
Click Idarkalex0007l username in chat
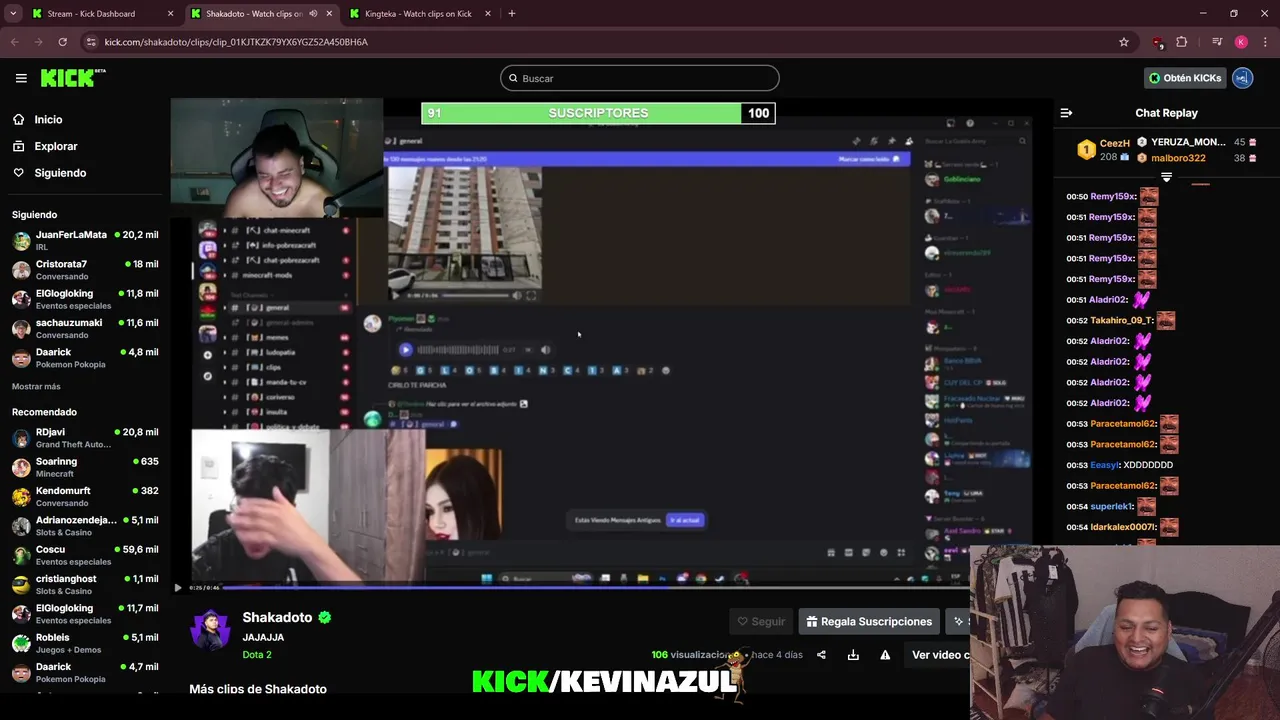1124,527
